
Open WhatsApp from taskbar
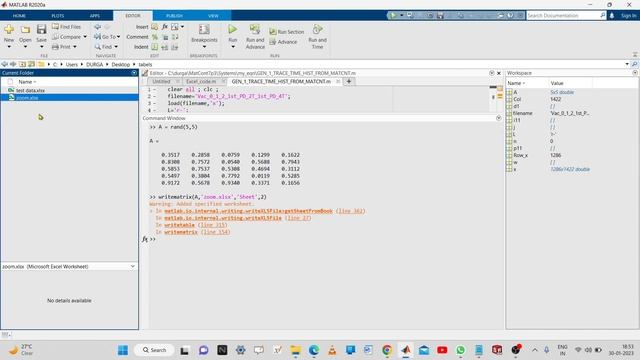tap(460, 350)
